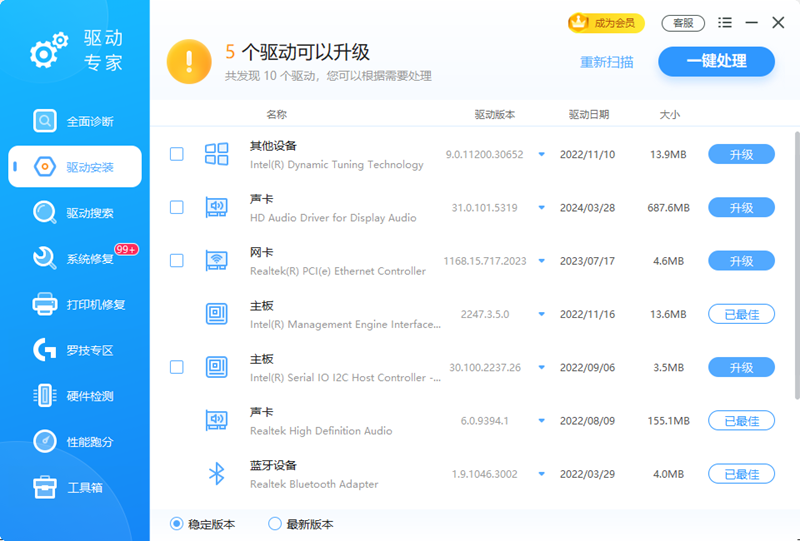Image resolution: width=800 pixels, height=541 pixels.
Task: Click the toolbox icon for 工具箱
Action: tap(45, 487)
